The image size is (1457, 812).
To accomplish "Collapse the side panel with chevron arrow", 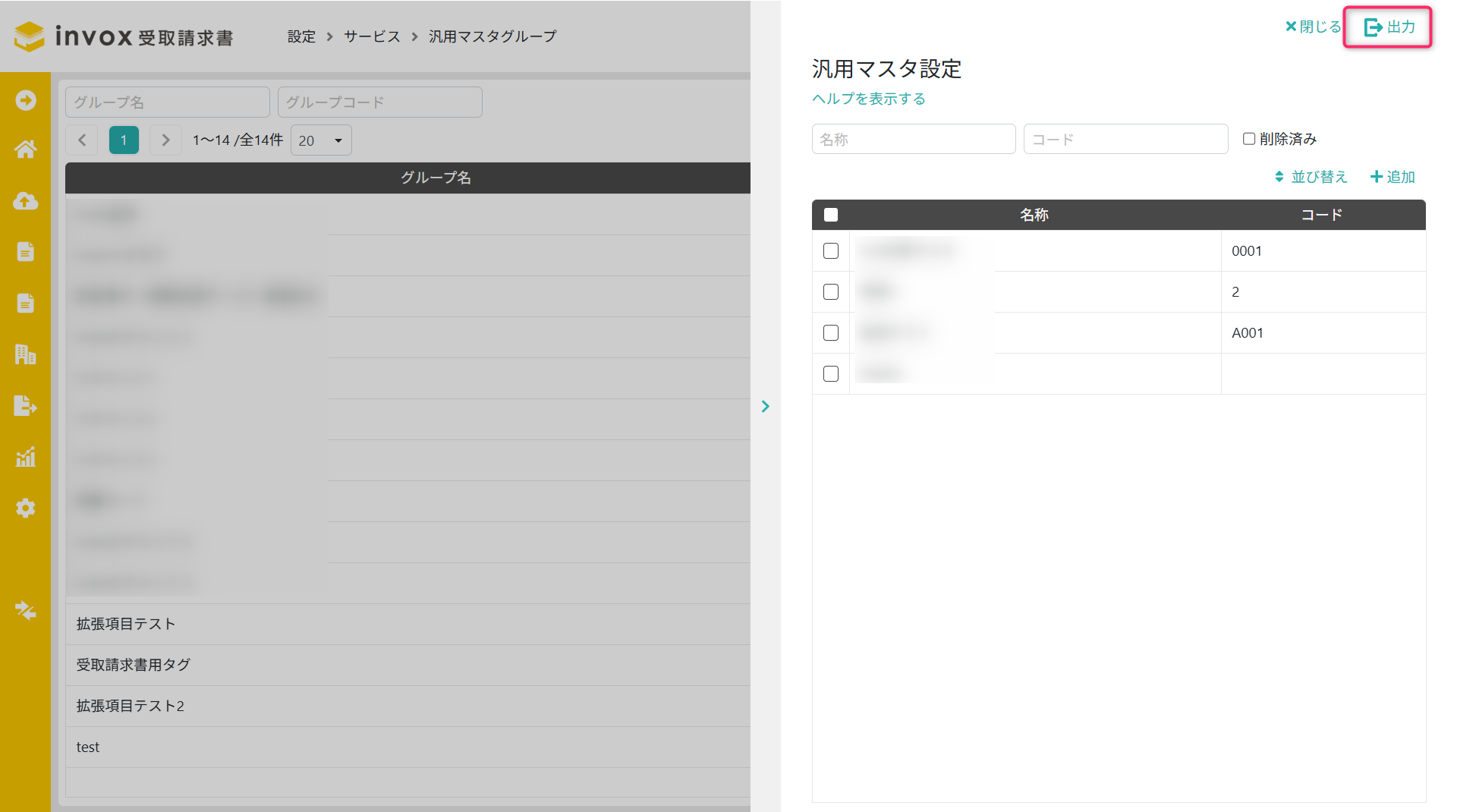I will (765, 407).
